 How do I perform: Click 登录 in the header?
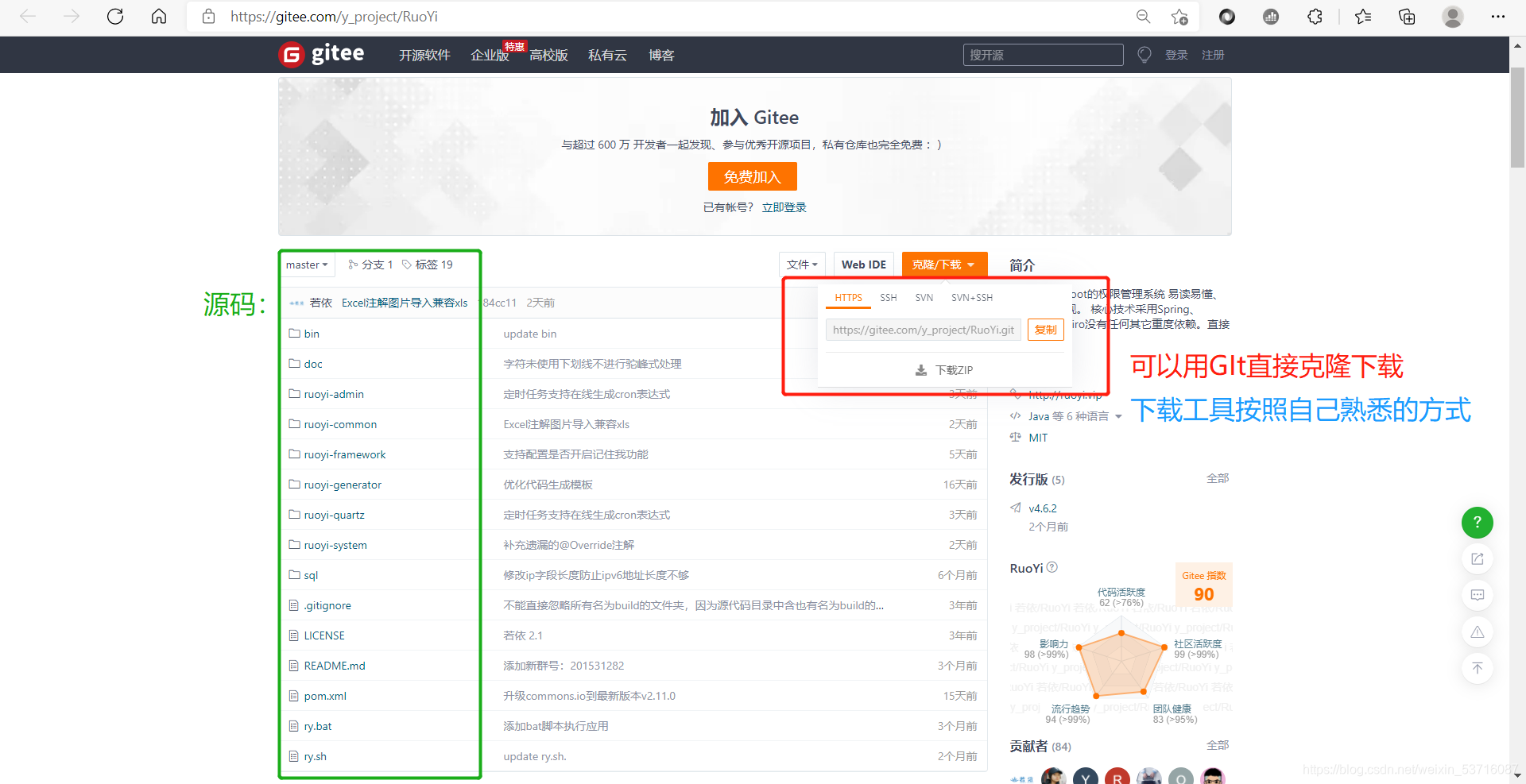pos(1176,55)
